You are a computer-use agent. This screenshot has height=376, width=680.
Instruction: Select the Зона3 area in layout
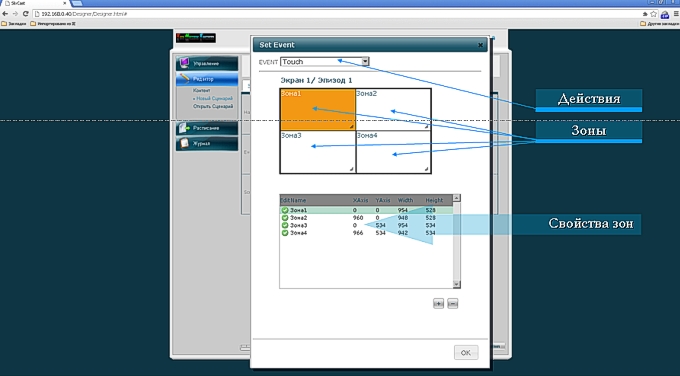[317, 152]
